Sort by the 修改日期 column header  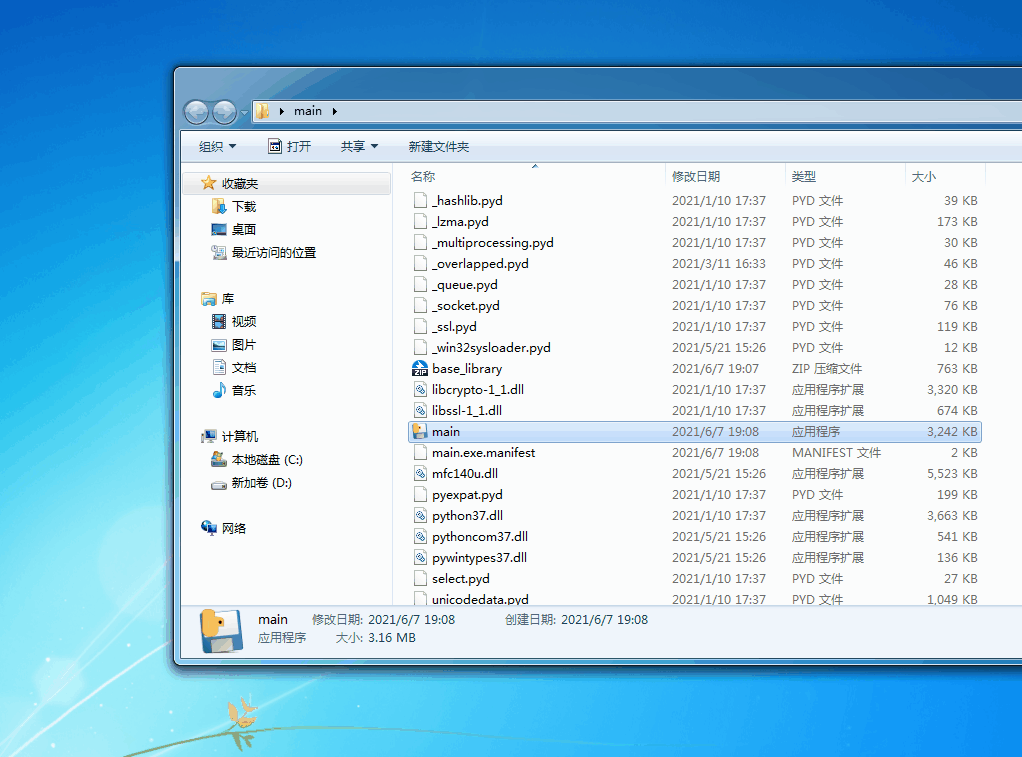(x=695, y=177)
